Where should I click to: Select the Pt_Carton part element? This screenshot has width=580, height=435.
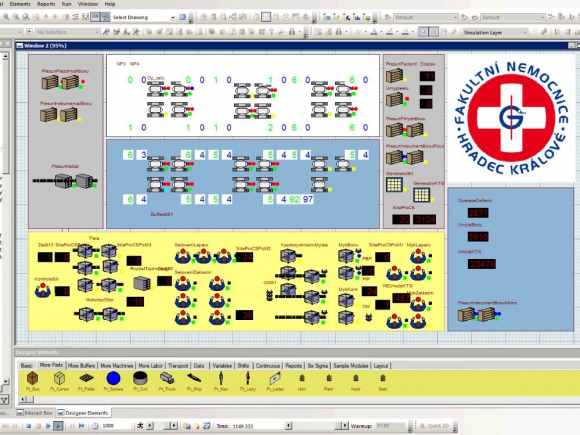click(60, 378)
